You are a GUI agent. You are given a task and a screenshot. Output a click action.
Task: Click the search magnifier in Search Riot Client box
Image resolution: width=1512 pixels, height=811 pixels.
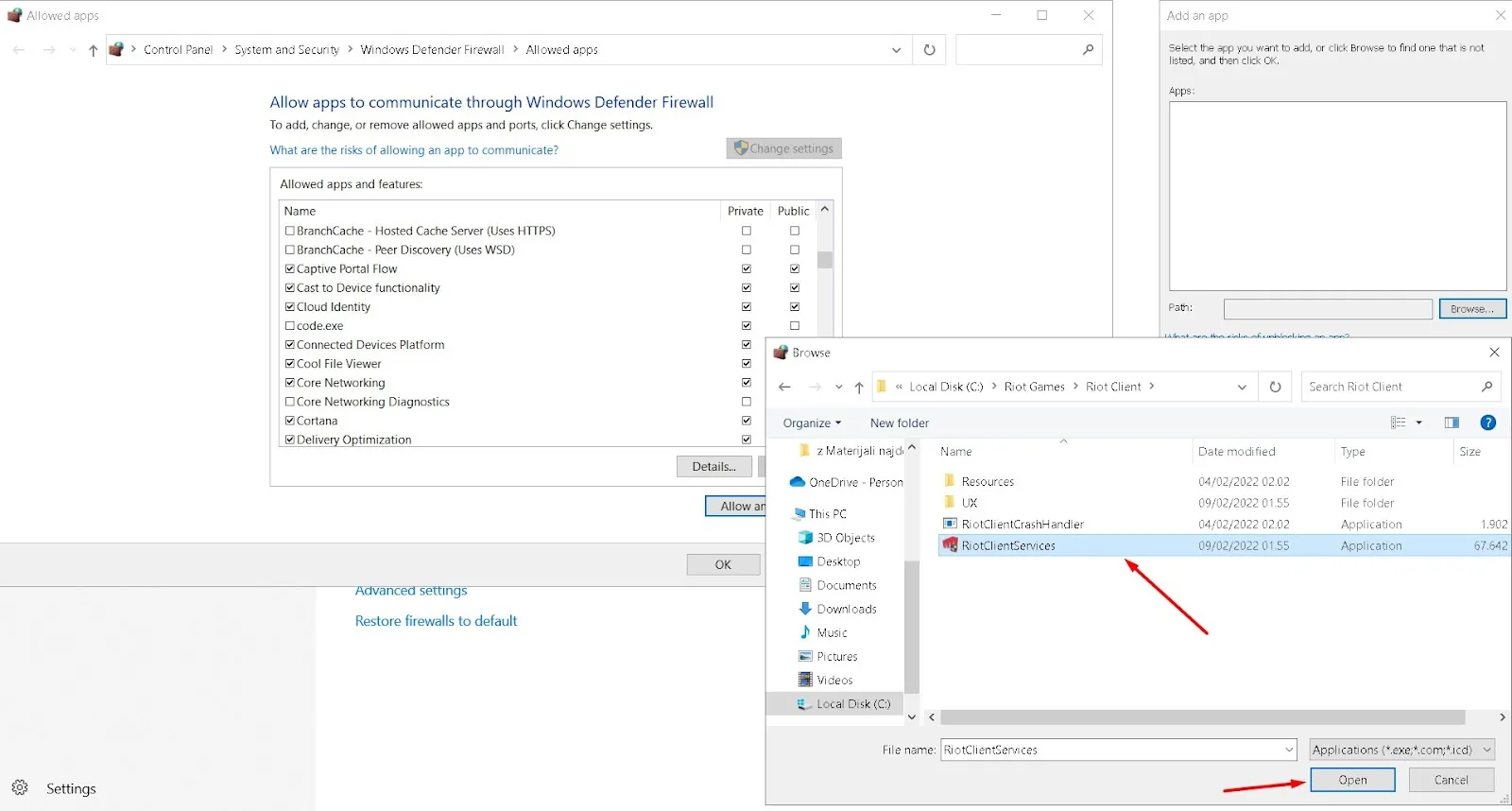pos(1486,387)
